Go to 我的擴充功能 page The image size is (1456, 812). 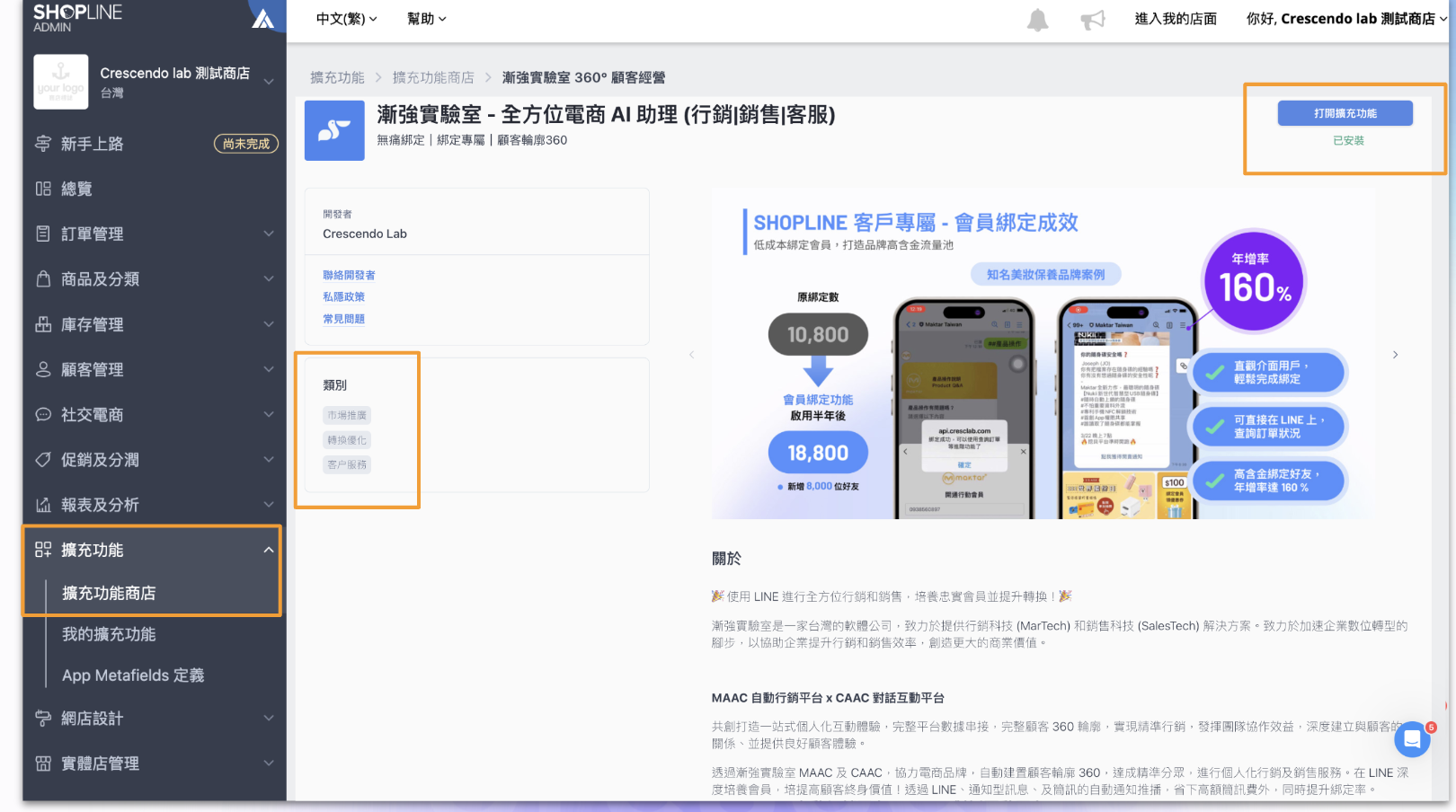tap(109, 634)
